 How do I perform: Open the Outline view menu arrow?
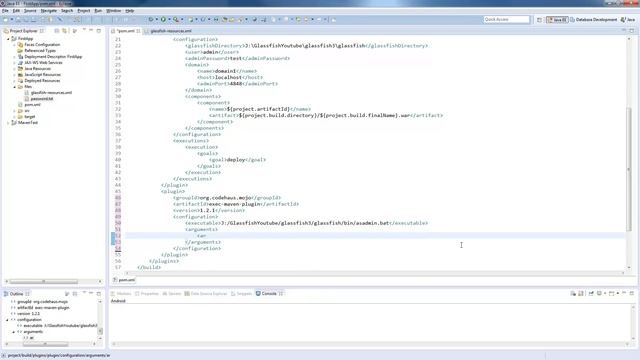(84, 293)
